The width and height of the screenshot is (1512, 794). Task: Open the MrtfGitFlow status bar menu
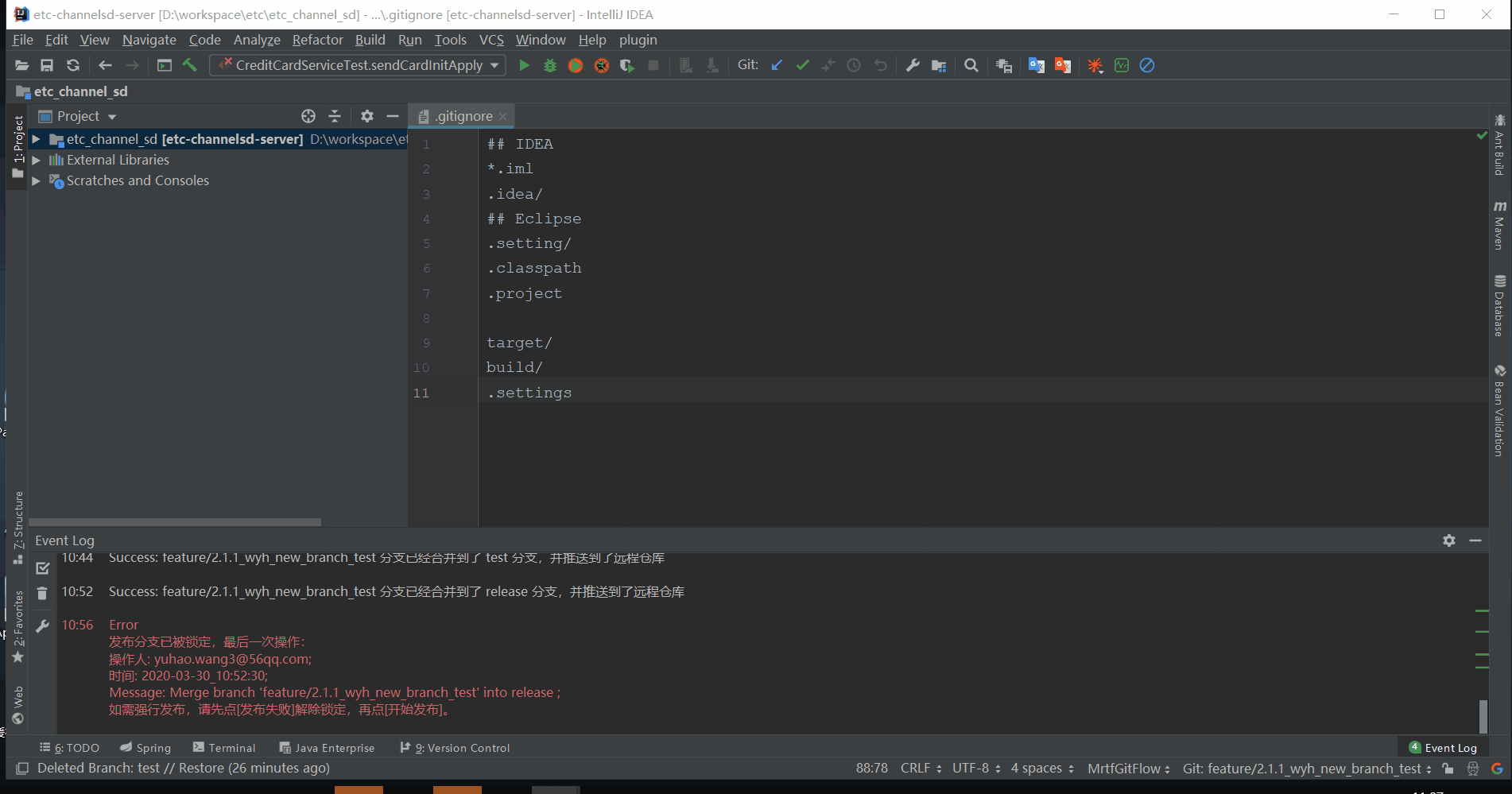tap(1129, 769)
